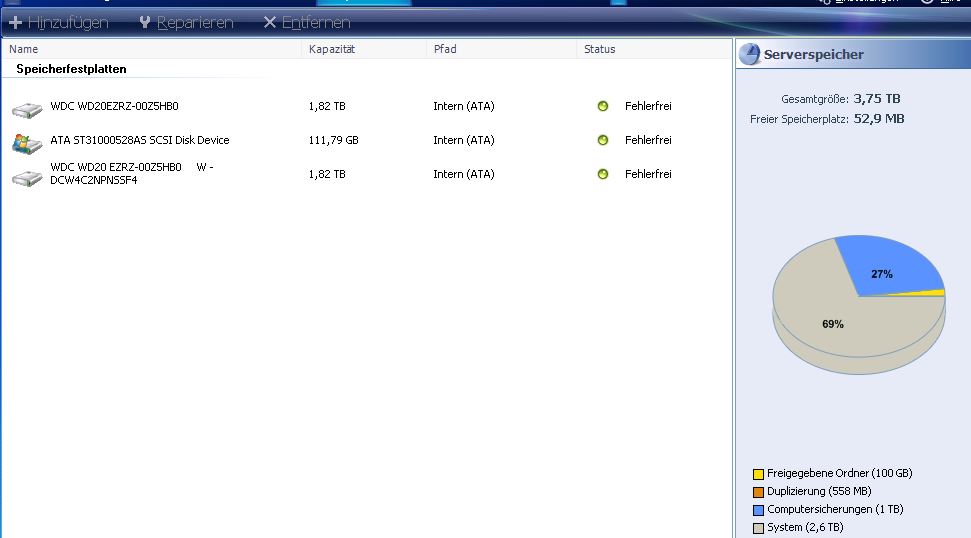Click the orange Duplizierung legend swatch
Image resolution: width=971 pixels, height=538 pixels.
(x=758, y=492)
